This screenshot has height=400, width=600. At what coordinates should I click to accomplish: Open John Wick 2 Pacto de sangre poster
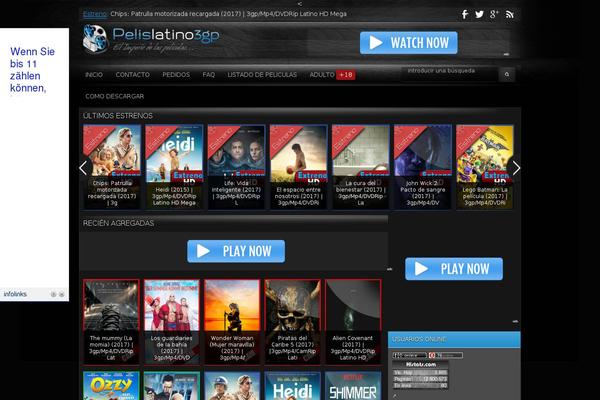click(x=423, y=167)
